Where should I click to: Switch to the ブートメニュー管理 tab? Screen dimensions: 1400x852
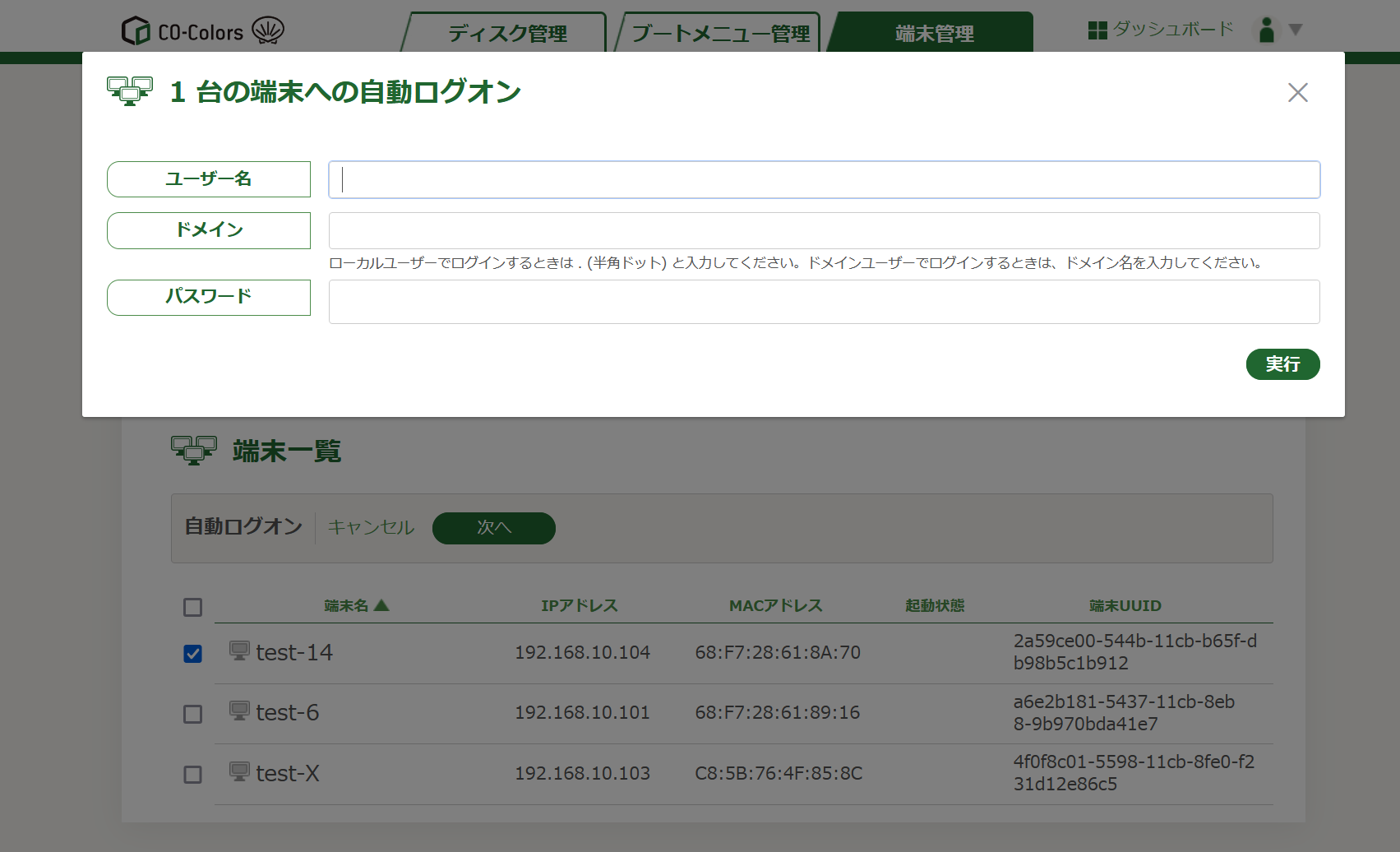point(720,34)
